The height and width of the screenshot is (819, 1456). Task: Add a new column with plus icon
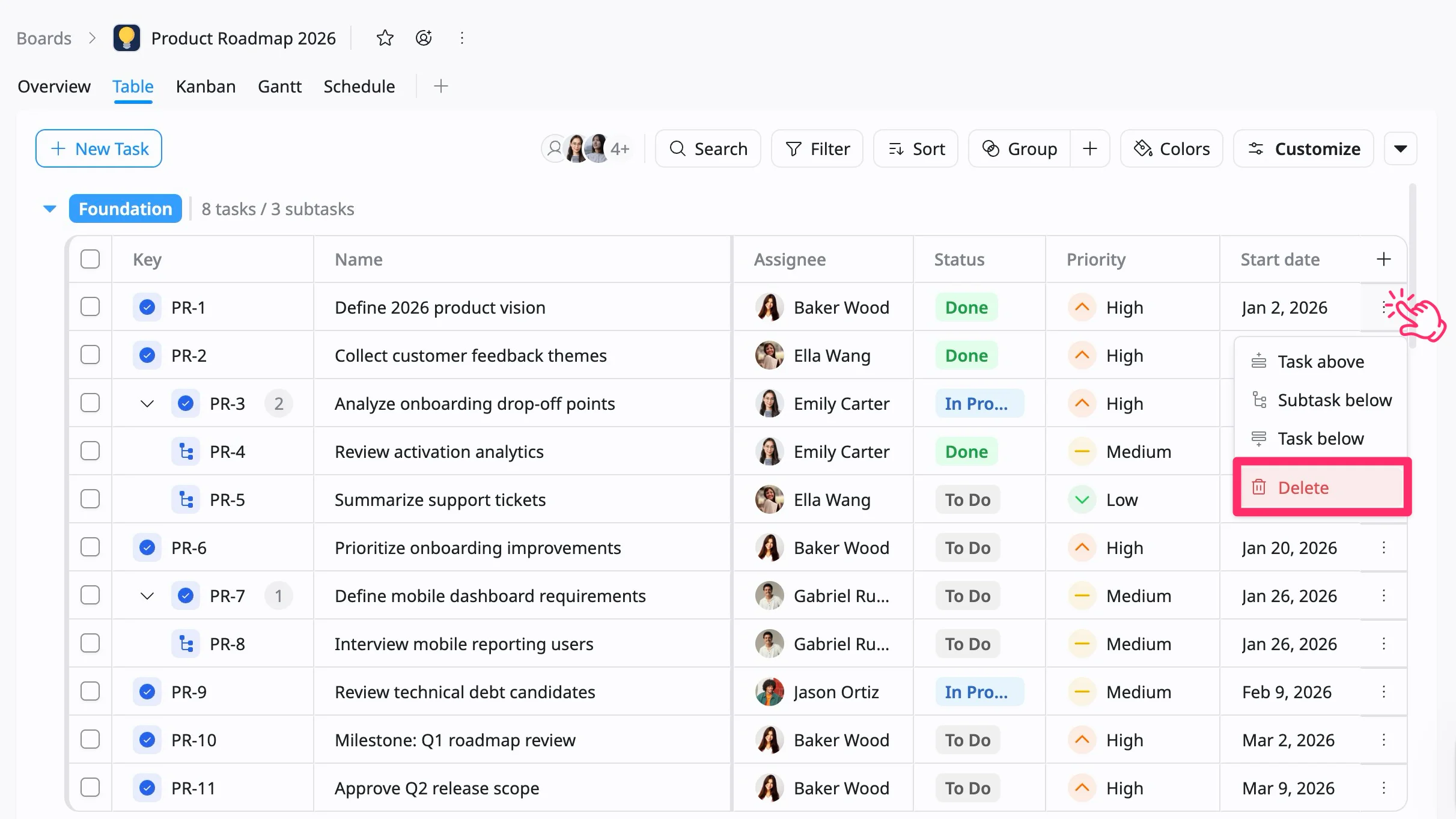click(x=1383, y=259)
